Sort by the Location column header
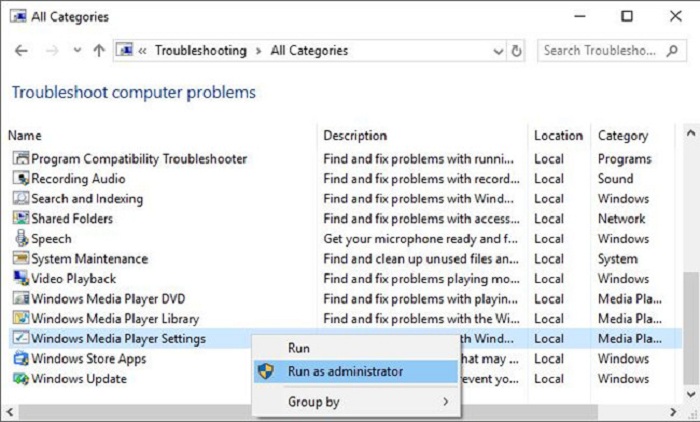 pos(558,135)
